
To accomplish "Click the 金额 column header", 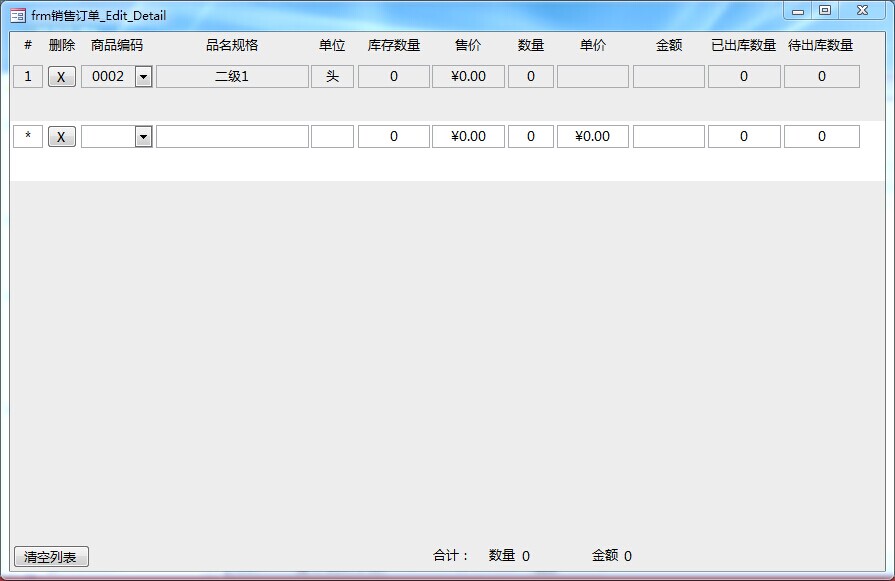I will tap(668, 45).
